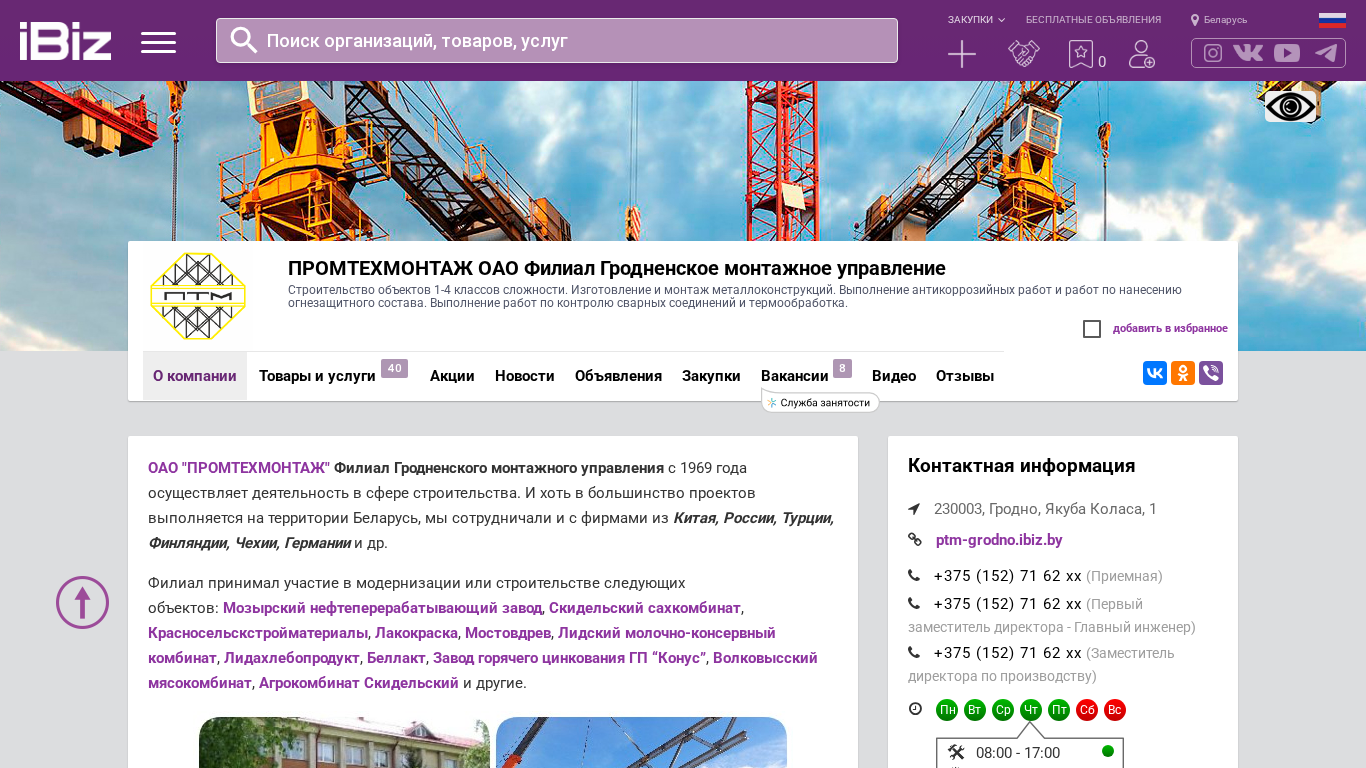
Task: Reveal the Заместитель директора по производству phone
Action: pos(1007,653)
